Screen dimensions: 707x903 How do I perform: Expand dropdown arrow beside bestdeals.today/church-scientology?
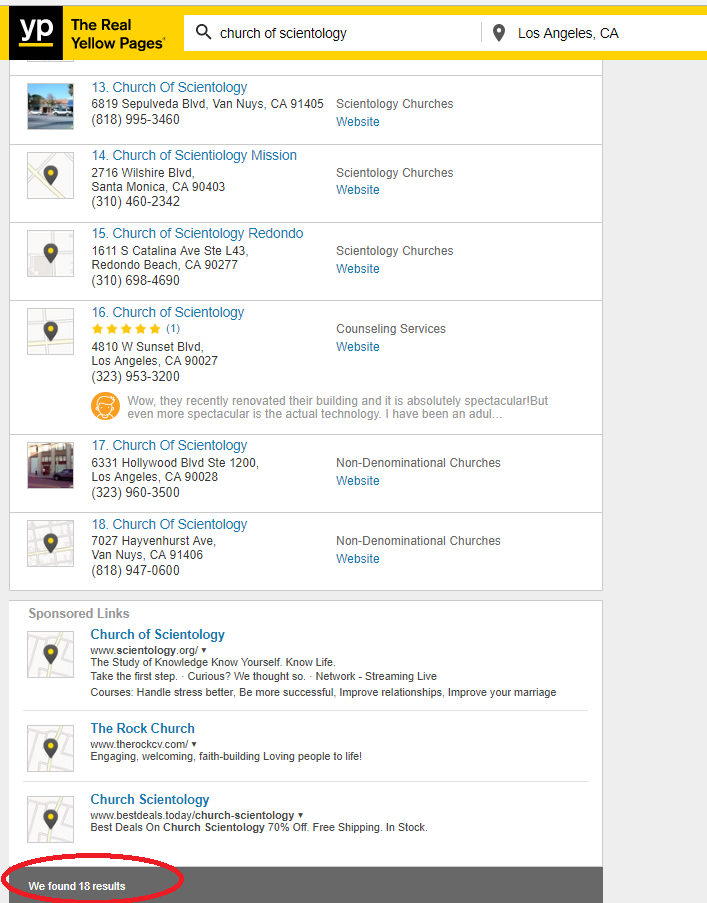tap(301, 815)
